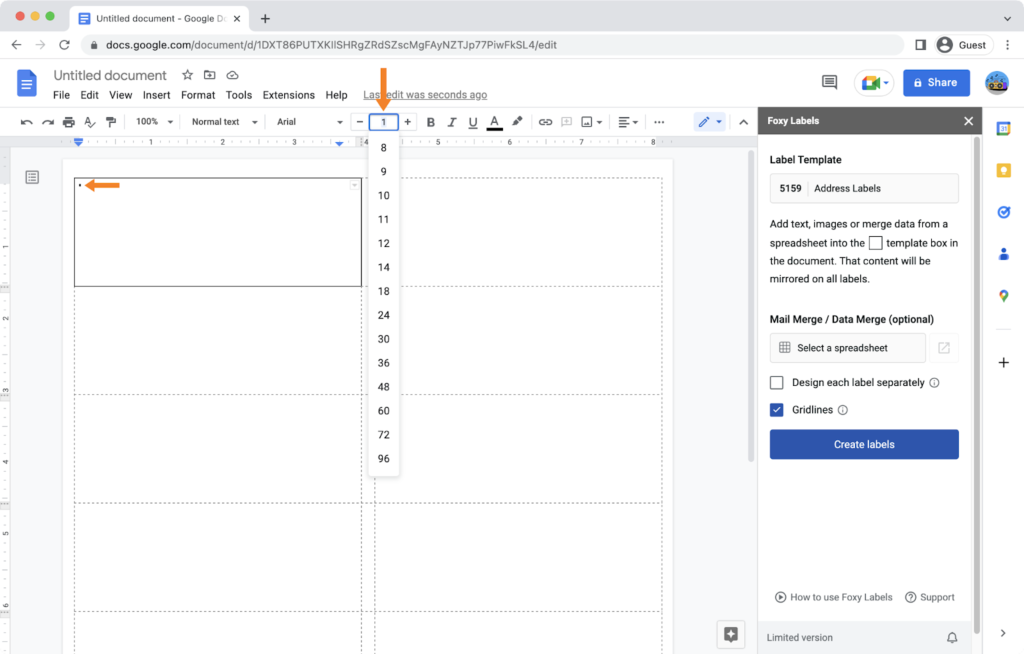Select font size 14 from the list
Viewport: 1024px width, 654px height.
click(383, 267)
